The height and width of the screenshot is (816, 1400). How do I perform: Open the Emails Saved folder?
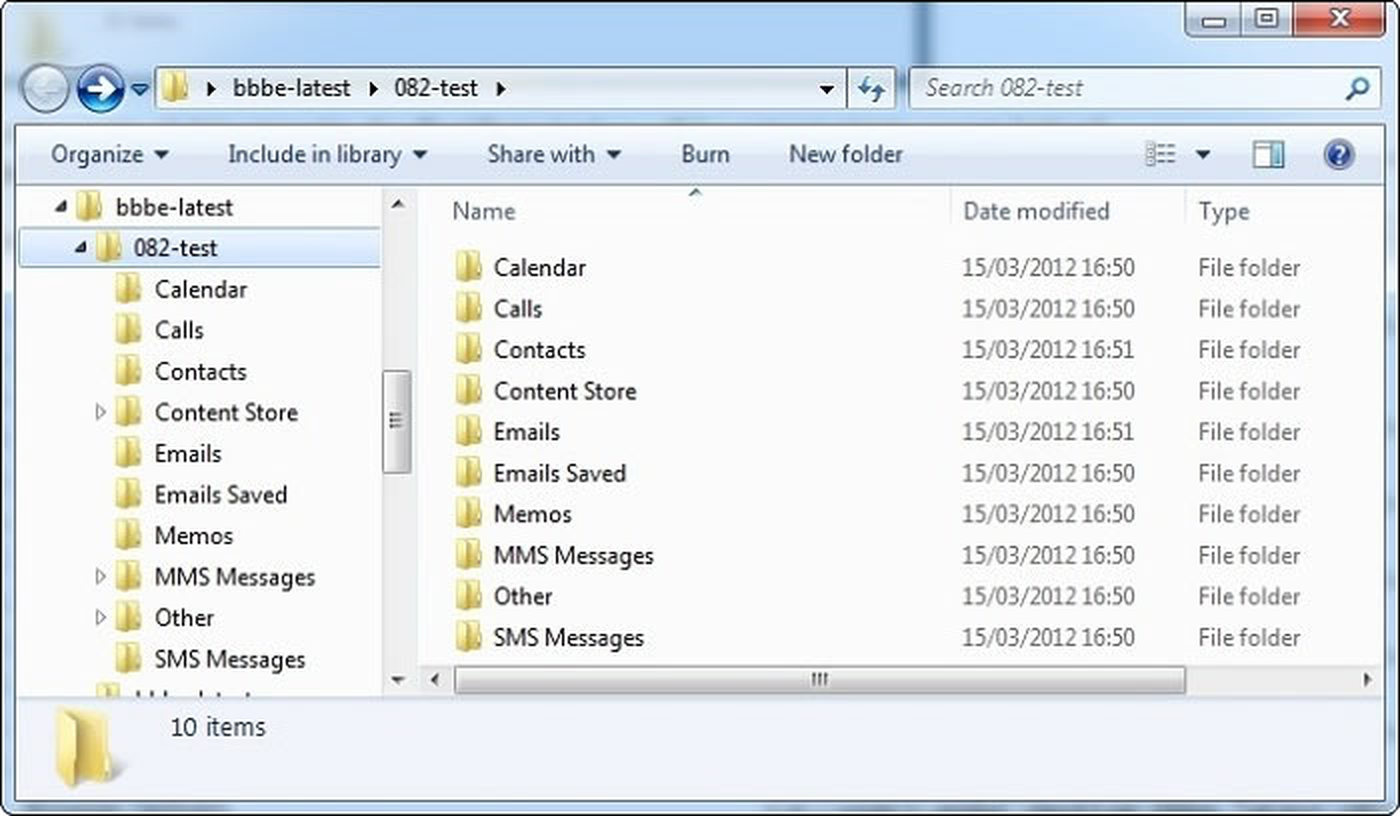tap(559, 472)
